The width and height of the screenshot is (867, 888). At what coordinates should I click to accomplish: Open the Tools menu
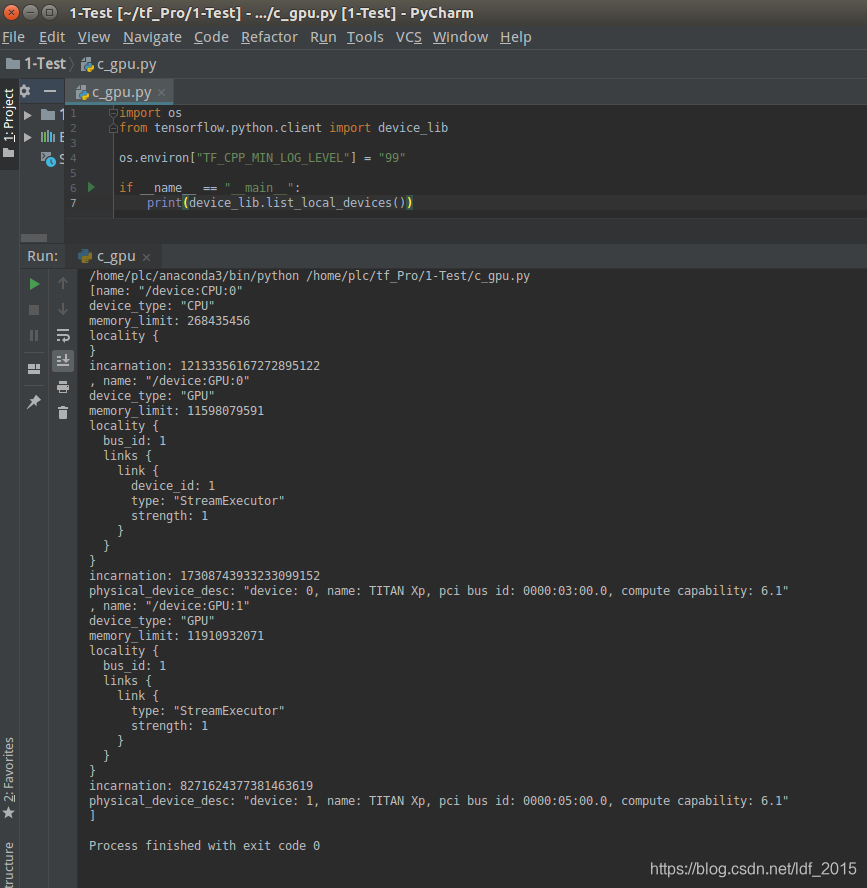[365, 37]
